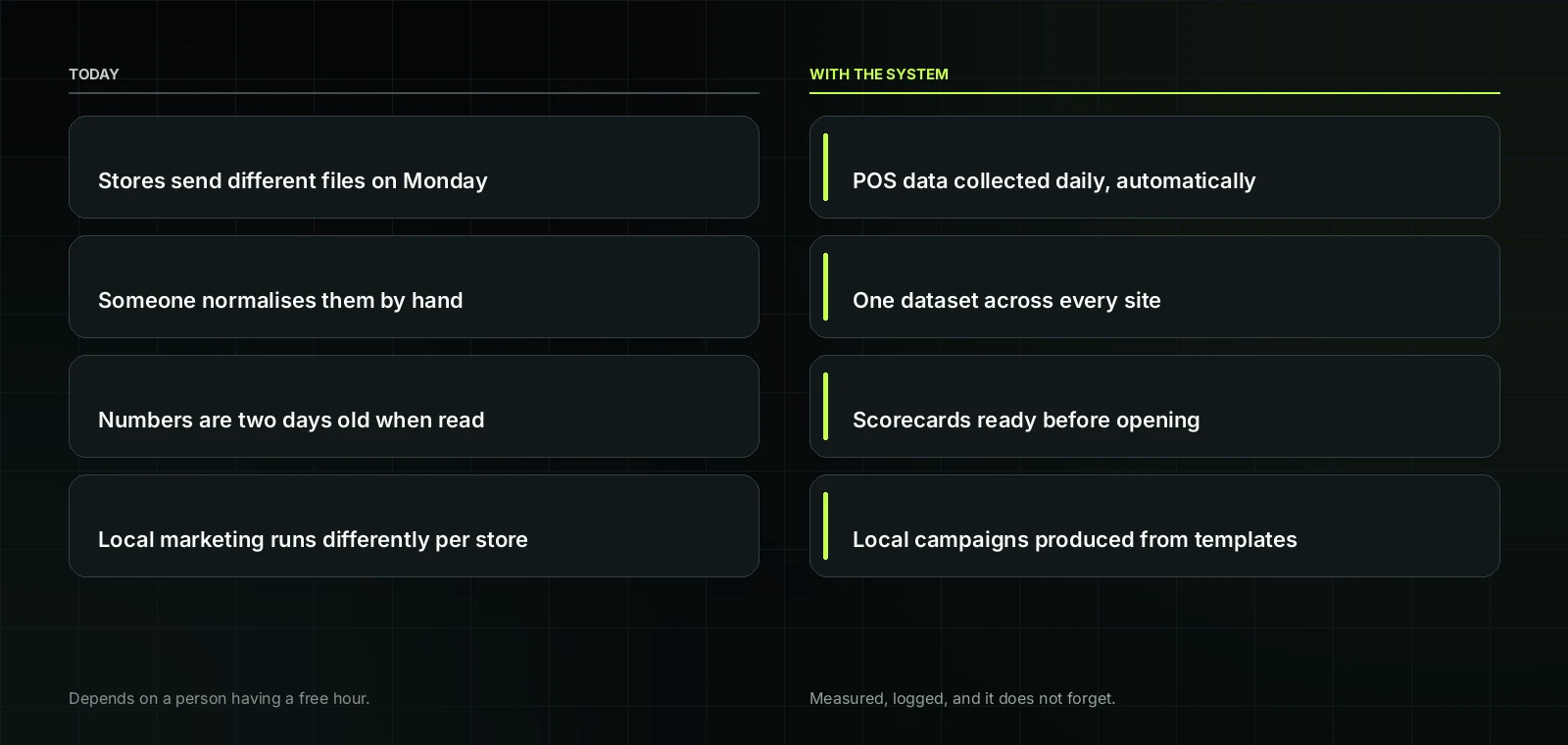This screenshot has width=1568, height=745.
Task: Open the 'POS data collected daily' card
Action: click(x=1154, y=168)
